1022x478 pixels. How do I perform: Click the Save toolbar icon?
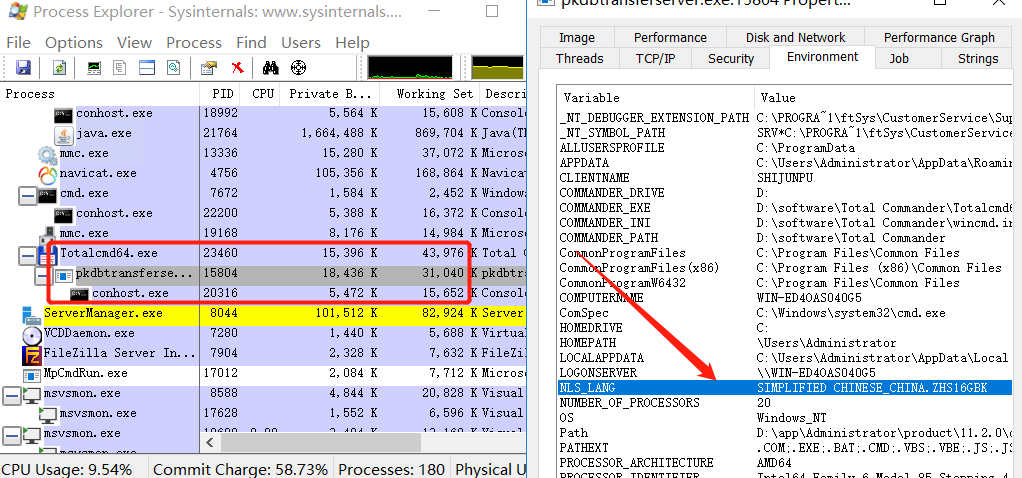(23, 68)
